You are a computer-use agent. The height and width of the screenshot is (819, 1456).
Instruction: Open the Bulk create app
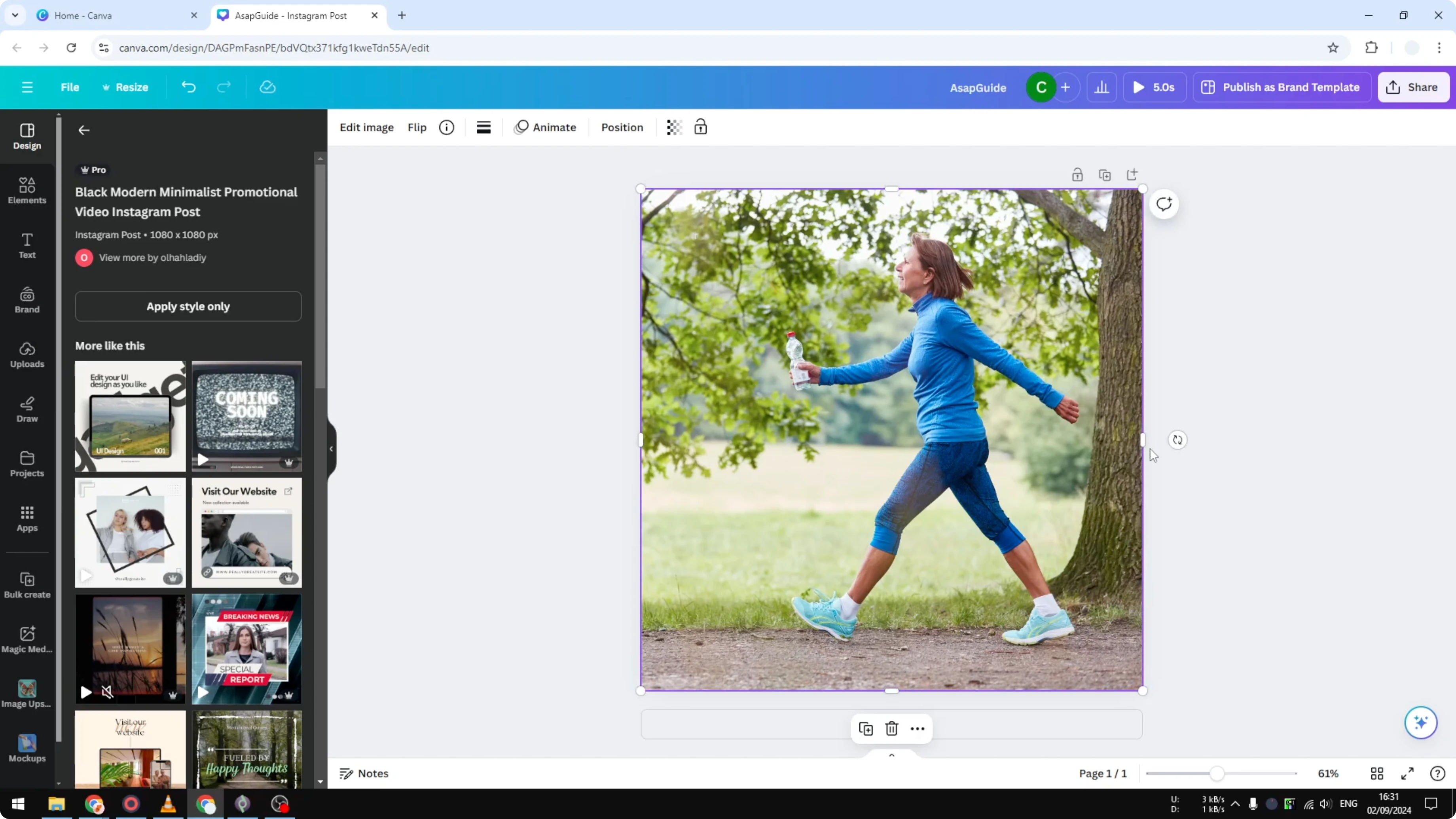pyautogui.click(x=27, y=586)
